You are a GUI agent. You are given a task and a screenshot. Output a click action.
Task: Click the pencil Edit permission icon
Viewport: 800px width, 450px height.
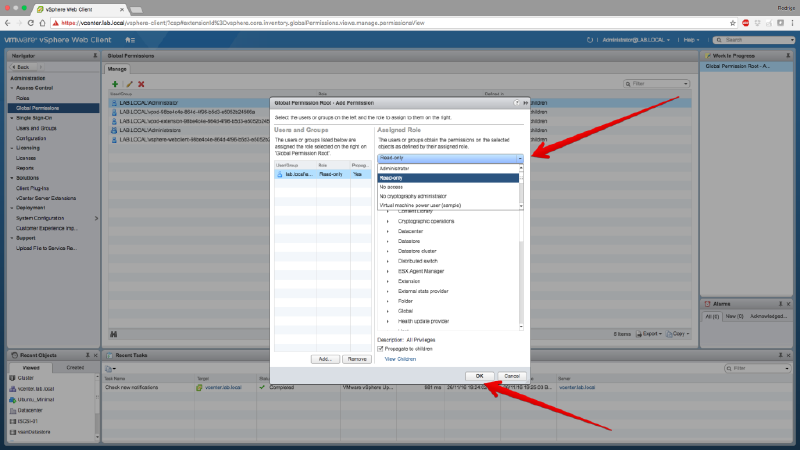(128, 84)
